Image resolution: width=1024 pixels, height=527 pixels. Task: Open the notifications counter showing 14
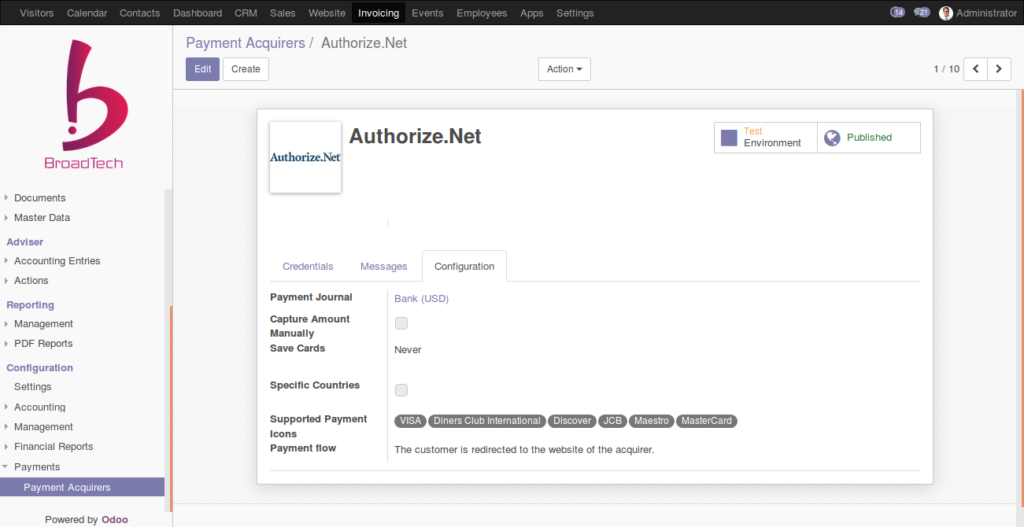pyautogui.click(x=897, y=12)
